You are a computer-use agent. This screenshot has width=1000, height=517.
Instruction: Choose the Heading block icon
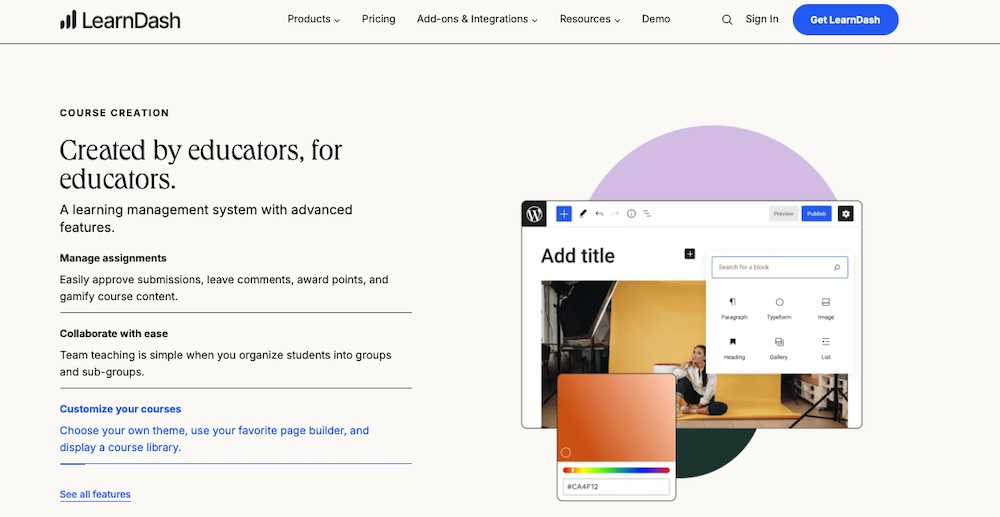tap(733, 342)
